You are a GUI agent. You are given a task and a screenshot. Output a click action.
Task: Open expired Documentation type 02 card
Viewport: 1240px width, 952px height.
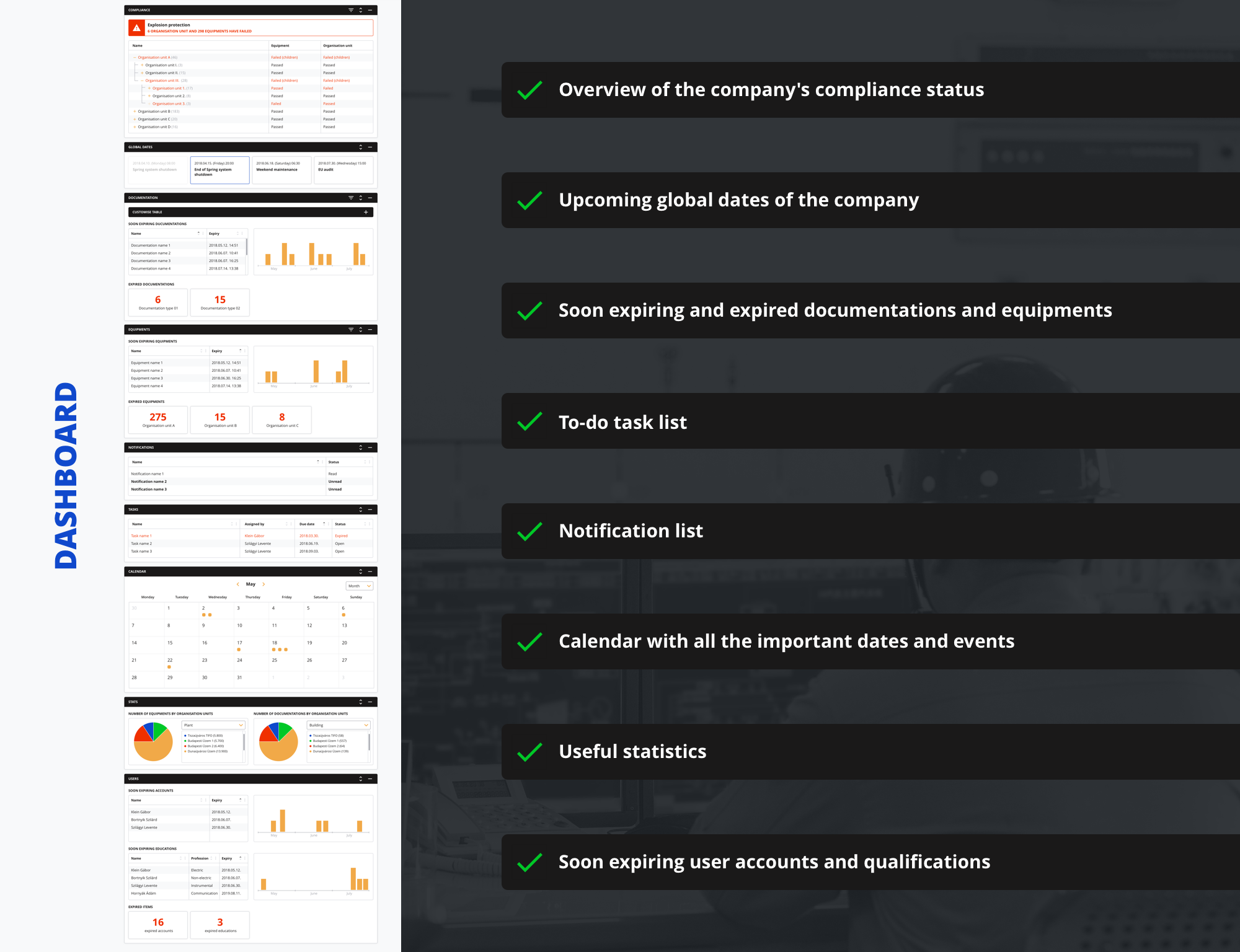point(220,302)
